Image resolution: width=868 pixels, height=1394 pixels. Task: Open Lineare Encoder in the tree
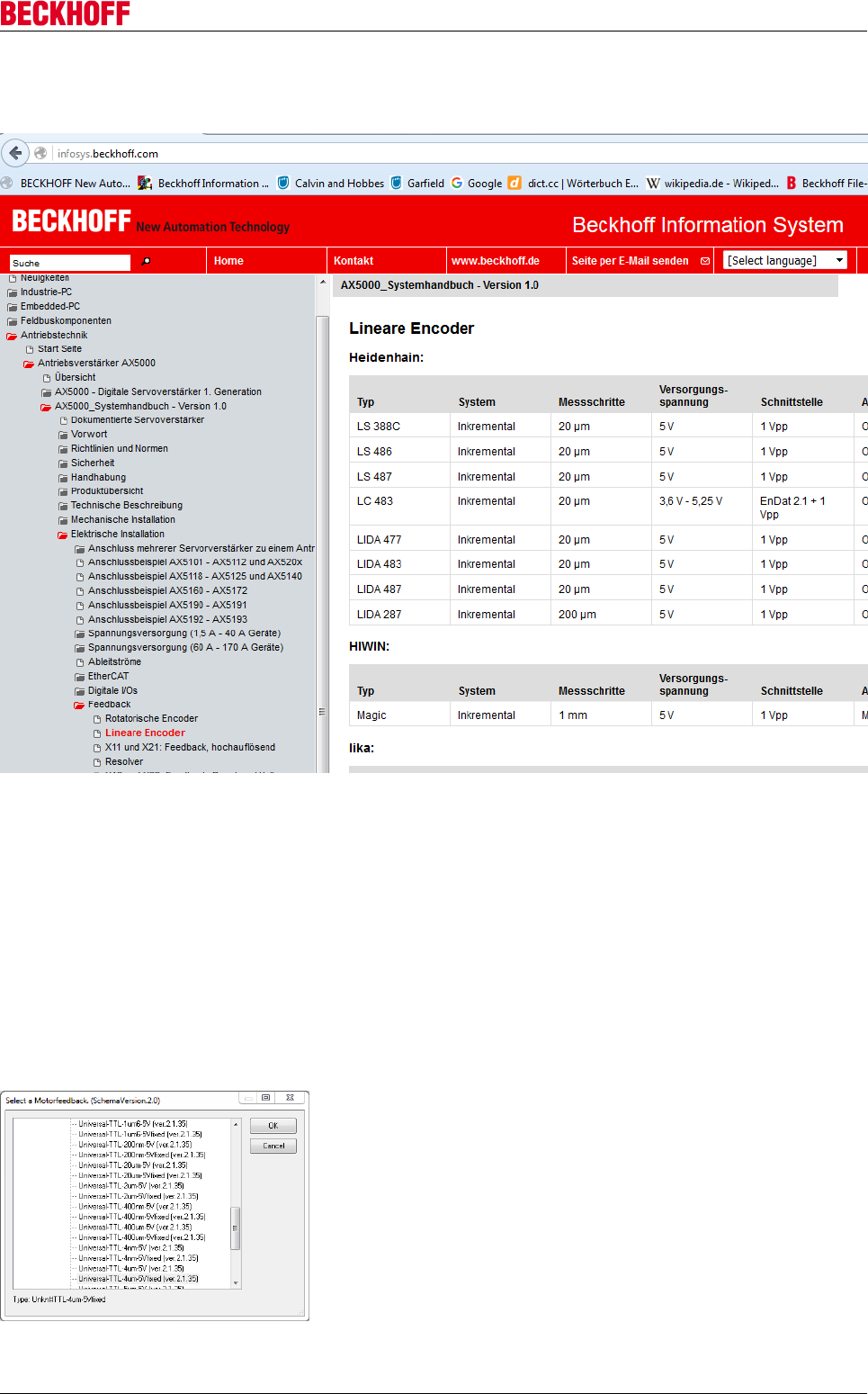pyautogui.click(x=145, y=733)
